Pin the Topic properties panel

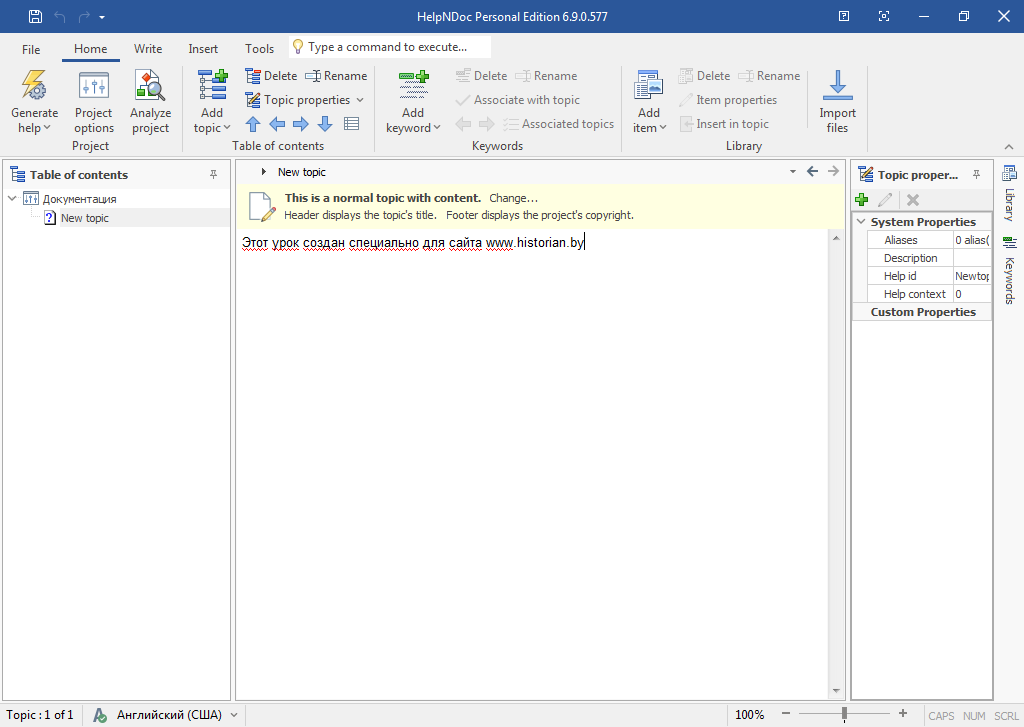tap(976, 174)
